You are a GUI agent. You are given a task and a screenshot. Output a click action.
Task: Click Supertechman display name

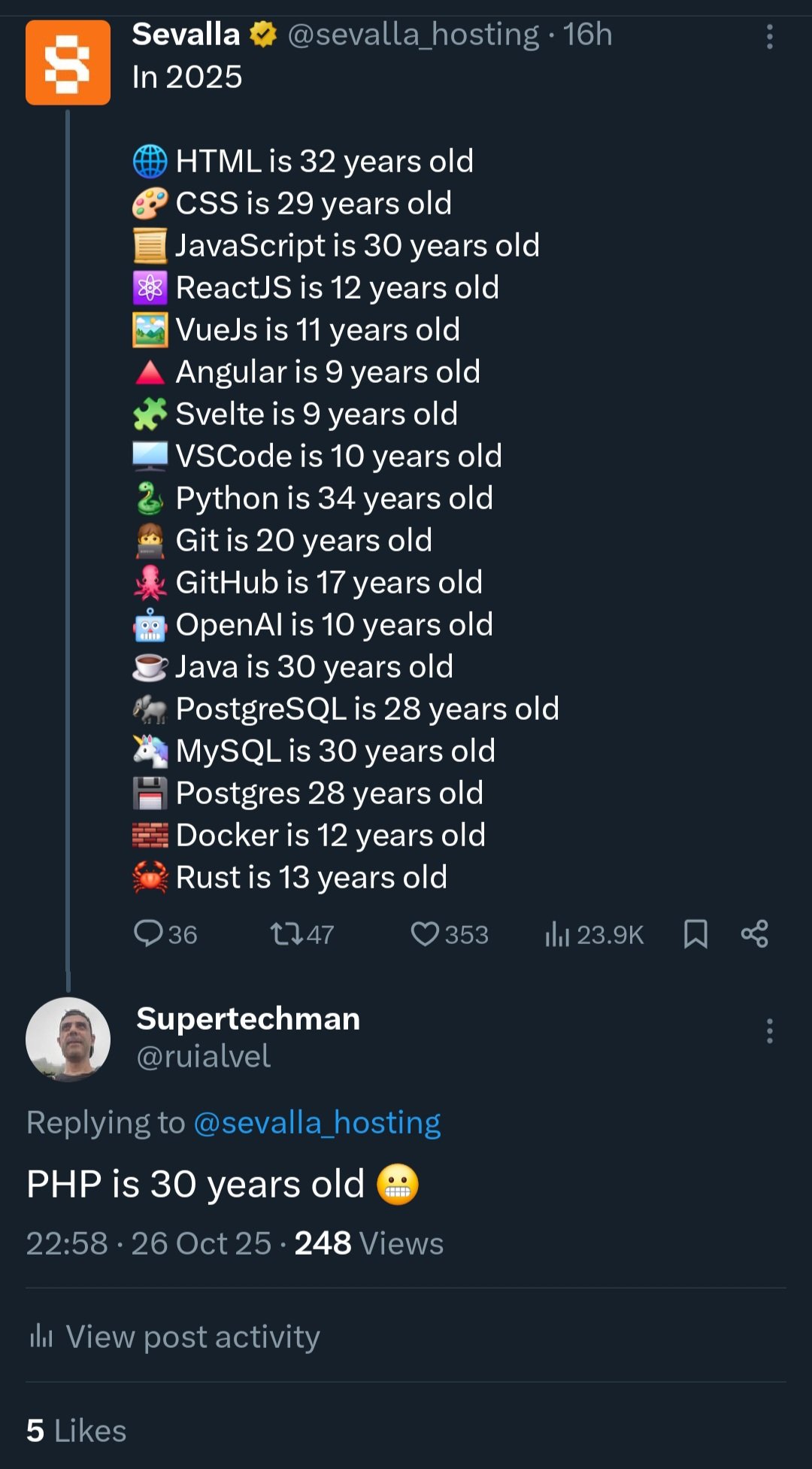point(248,1018)
